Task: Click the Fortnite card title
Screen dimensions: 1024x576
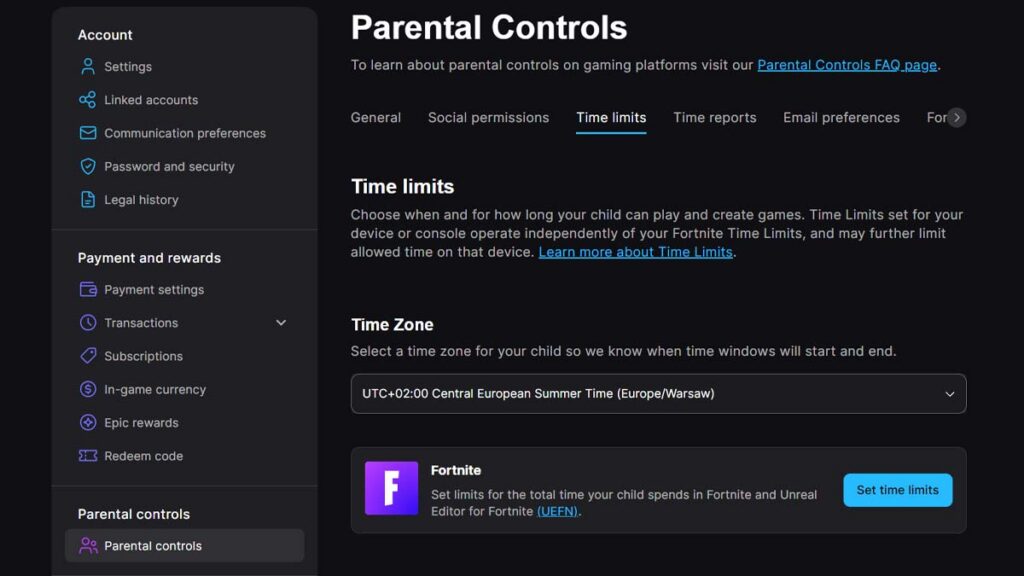Action: click(456, 470)
